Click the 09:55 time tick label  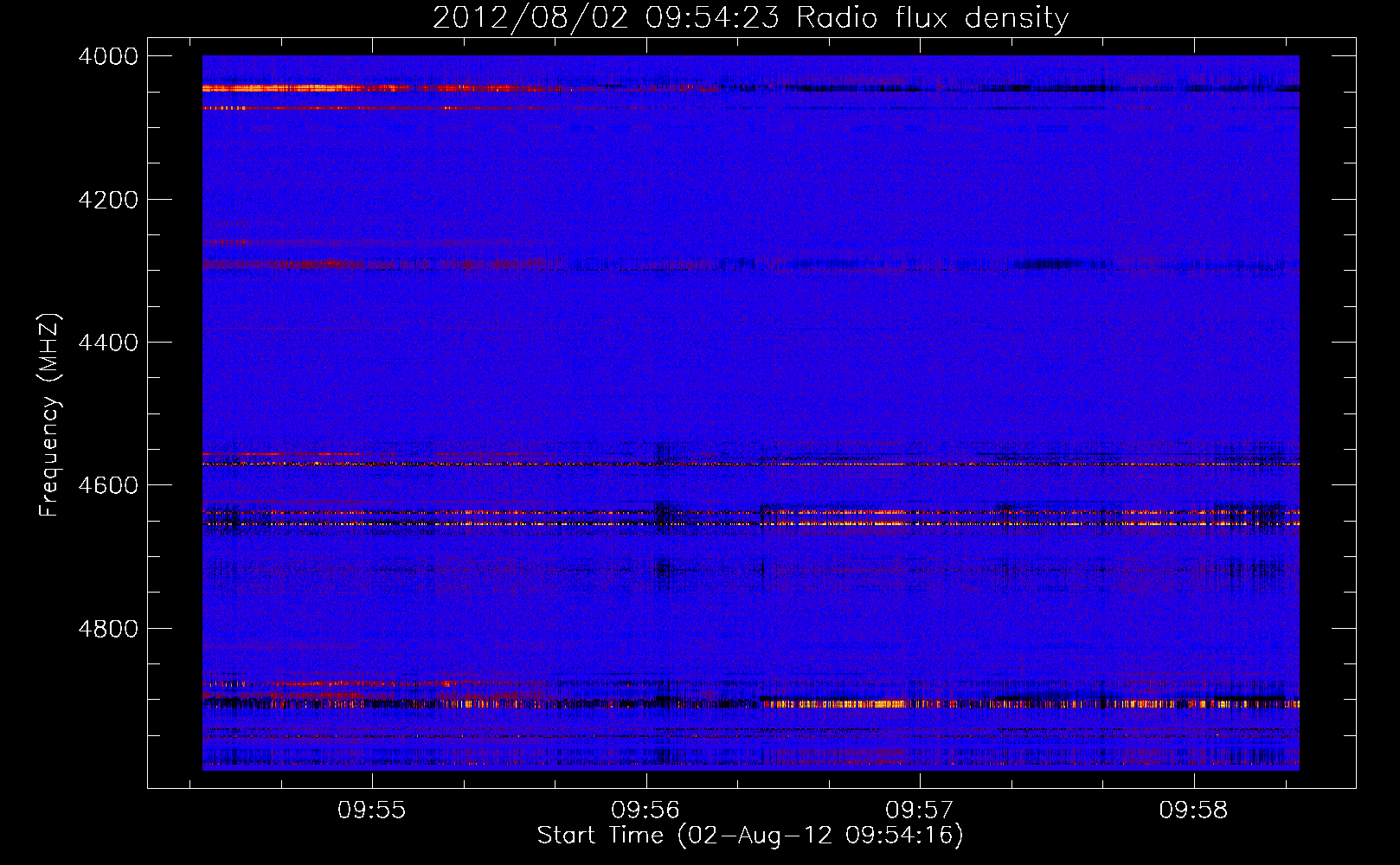pos(372,810)
